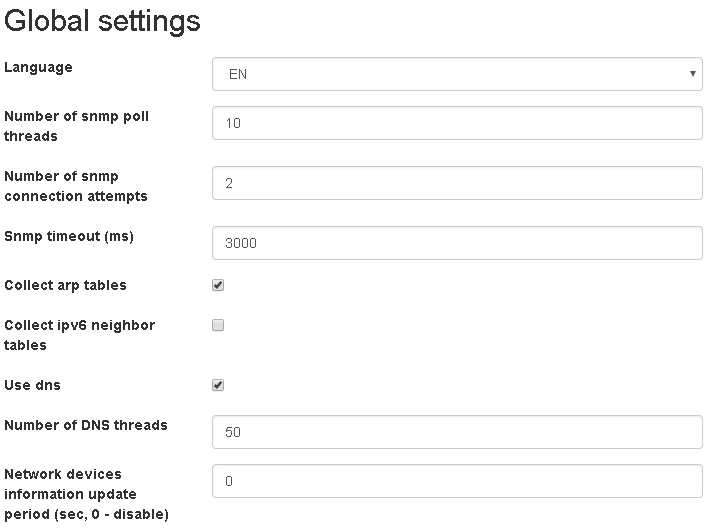Image resolution: width=708 pixels, height=531 pixels.
Task: Click the Language label text
Action: pyautogui.click(x=39, y=67)
